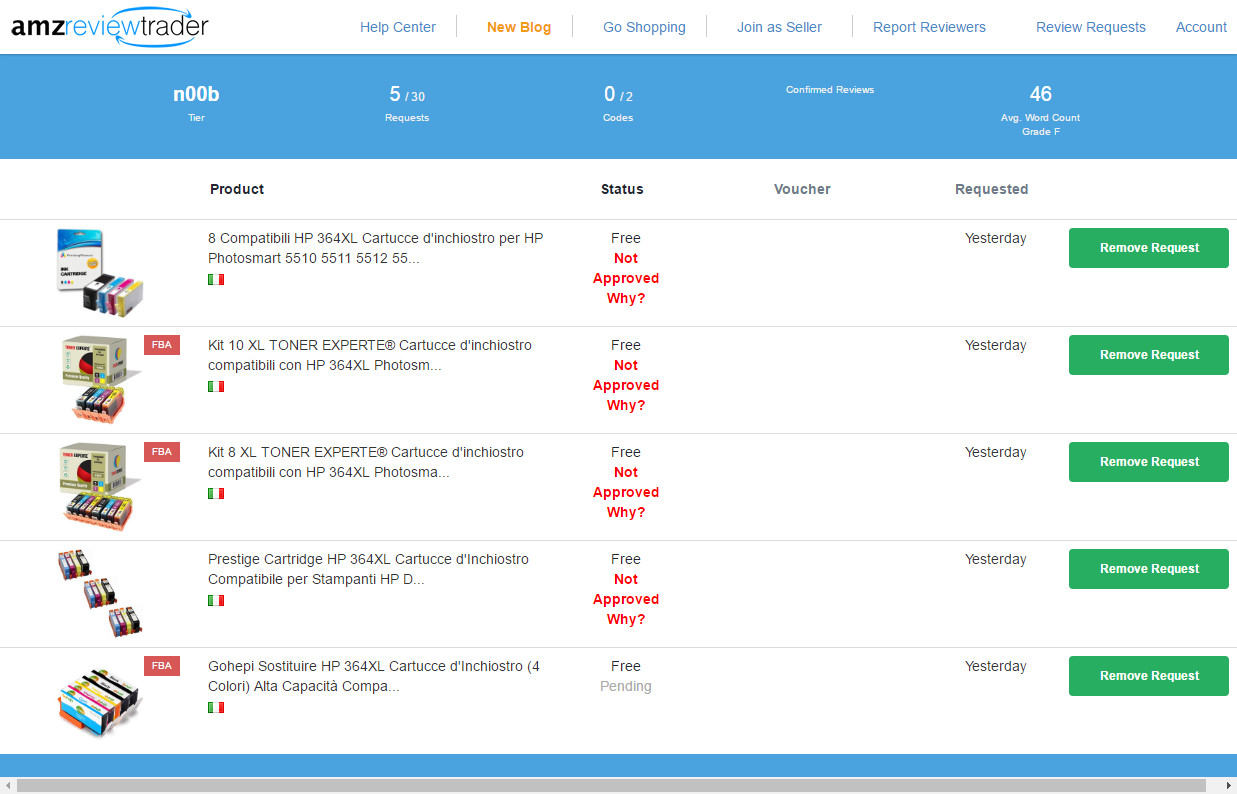Remove request for Kit 10 XL TONER EXPERTE
The height and width of the screenshot is (794, 1237).
pos(1149,355)
